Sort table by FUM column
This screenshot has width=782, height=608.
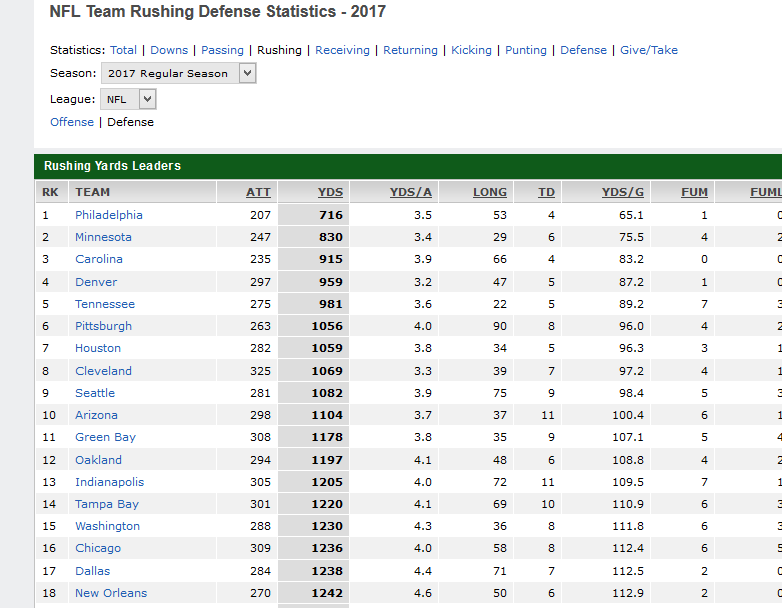(694, 192)
